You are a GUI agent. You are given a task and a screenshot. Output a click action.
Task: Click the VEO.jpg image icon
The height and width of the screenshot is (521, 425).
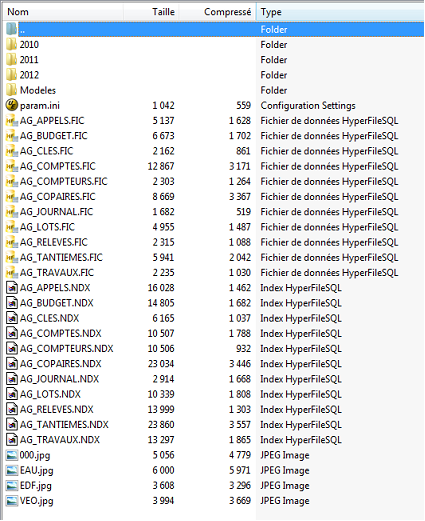pos(12,501)
